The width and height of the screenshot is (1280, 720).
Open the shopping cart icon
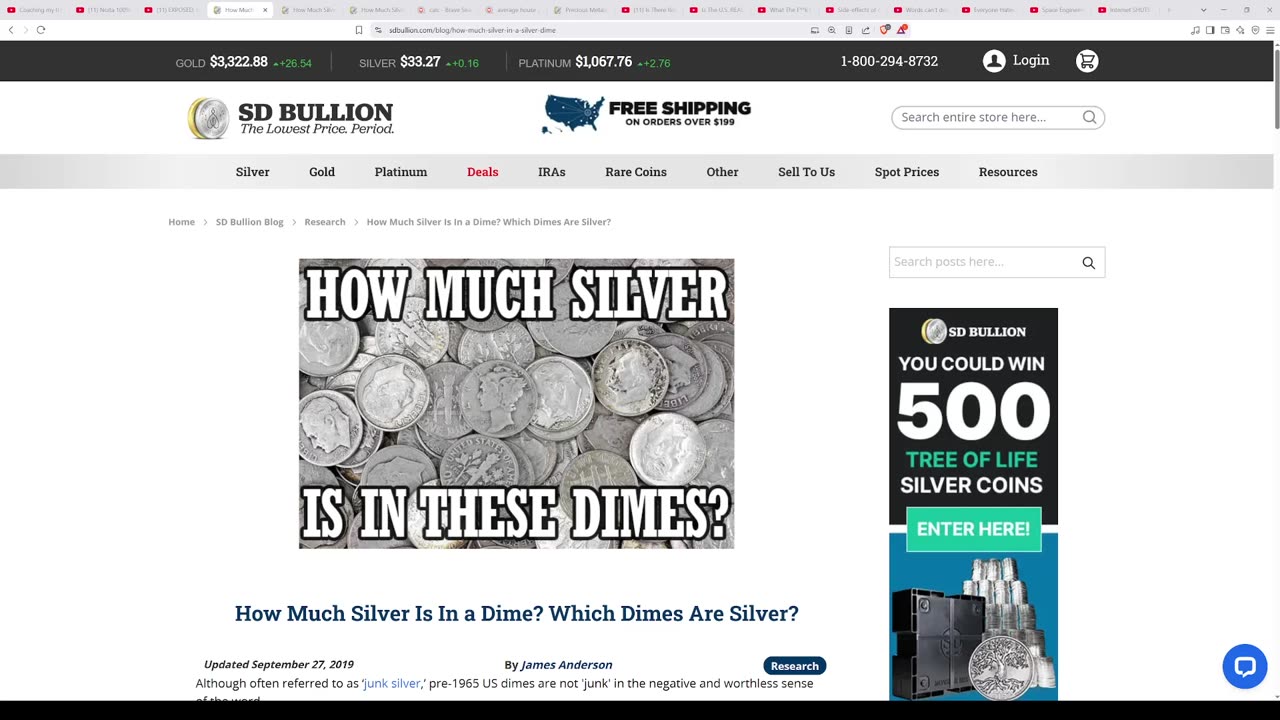1087,61
